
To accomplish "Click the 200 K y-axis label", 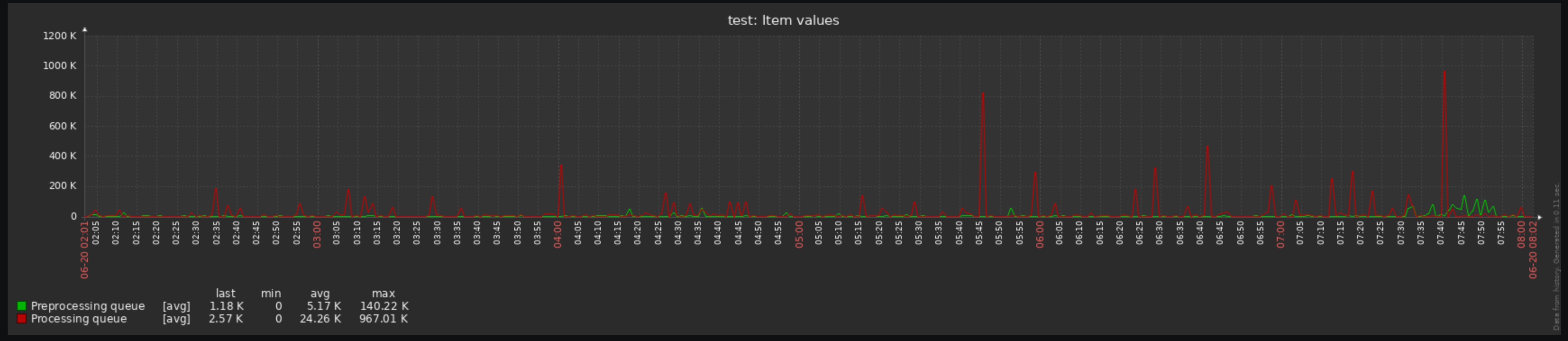I will coord(63,186).
